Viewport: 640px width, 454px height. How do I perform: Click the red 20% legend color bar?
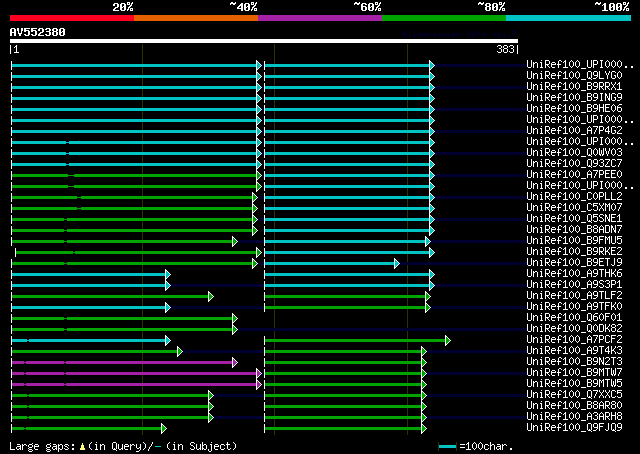tap(72, 18)
